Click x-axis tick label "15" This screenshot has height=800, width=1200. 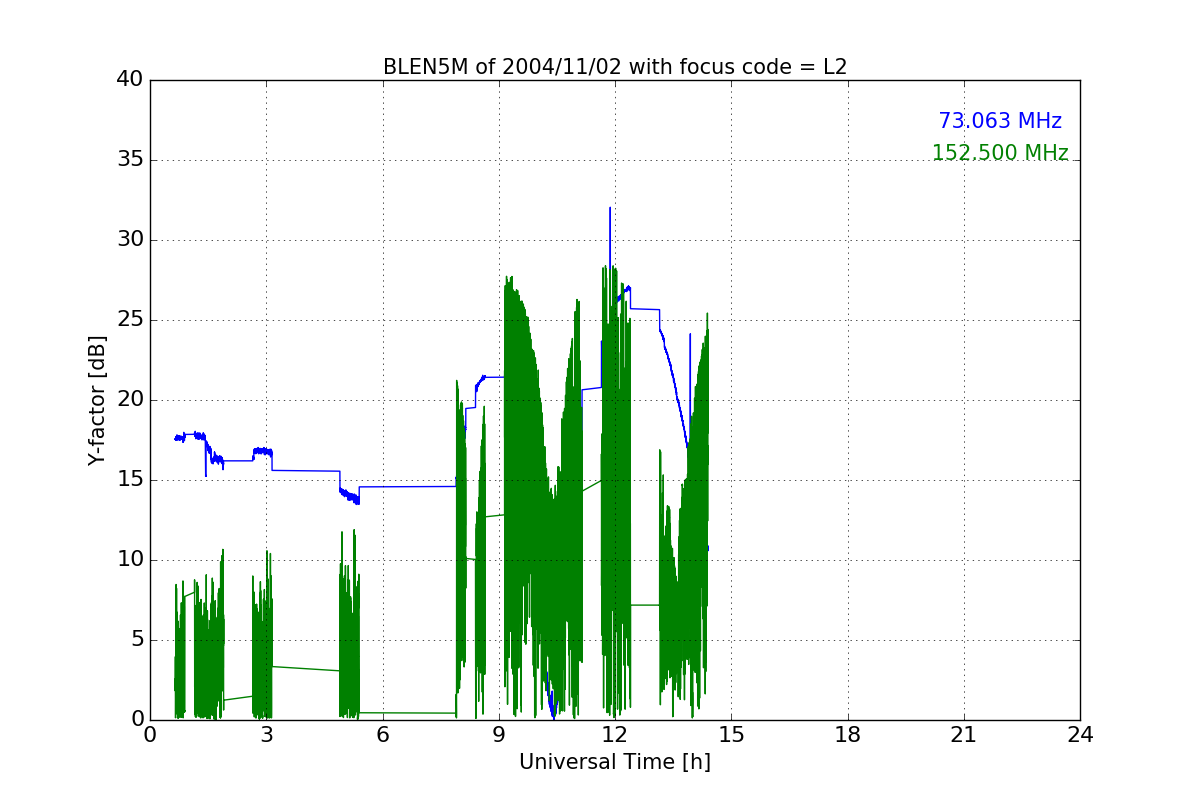point(731,735)
